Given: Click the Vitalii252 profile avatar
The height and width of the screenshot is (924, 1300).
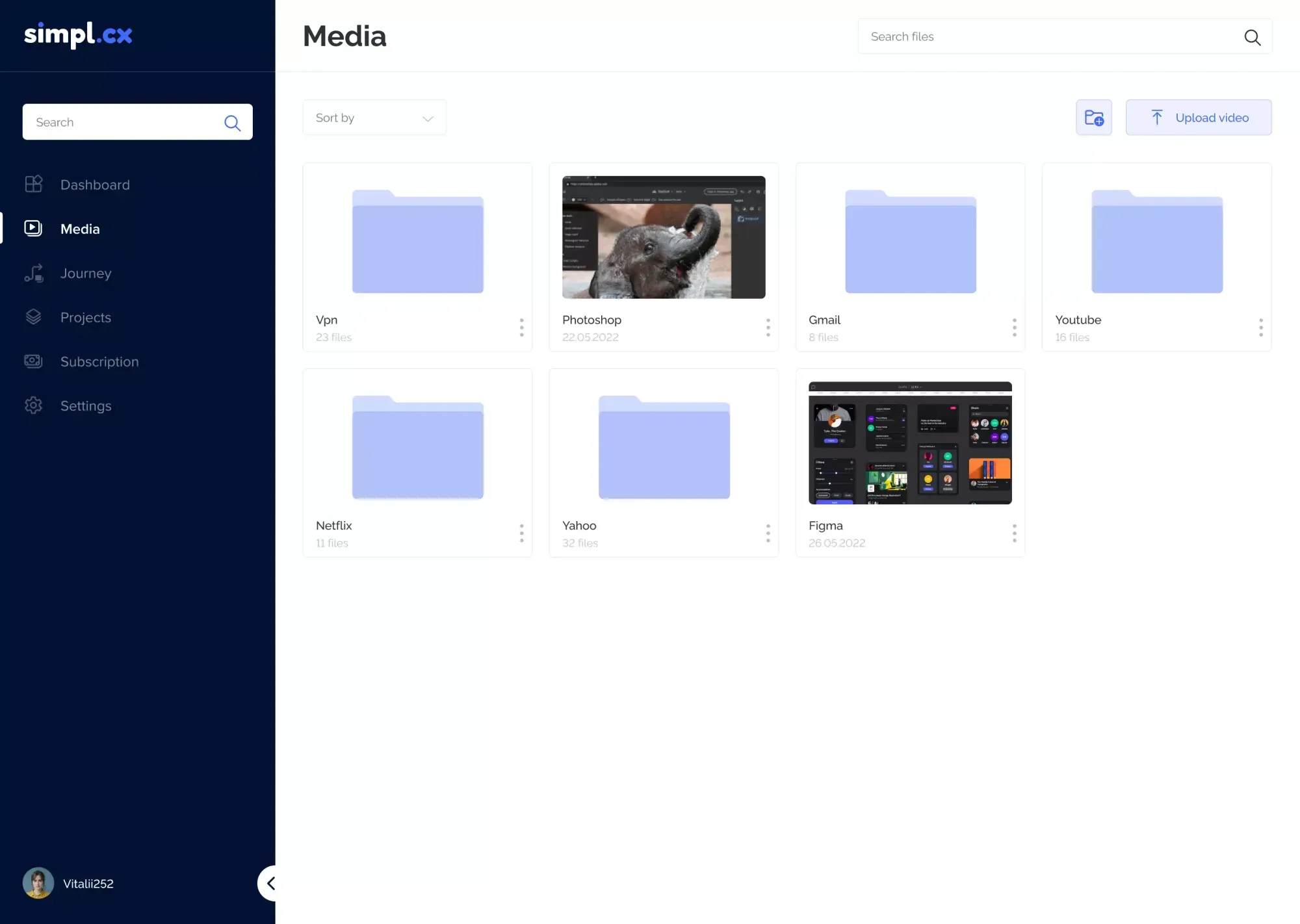Looking at the screenshot, I should pos(38,882).
